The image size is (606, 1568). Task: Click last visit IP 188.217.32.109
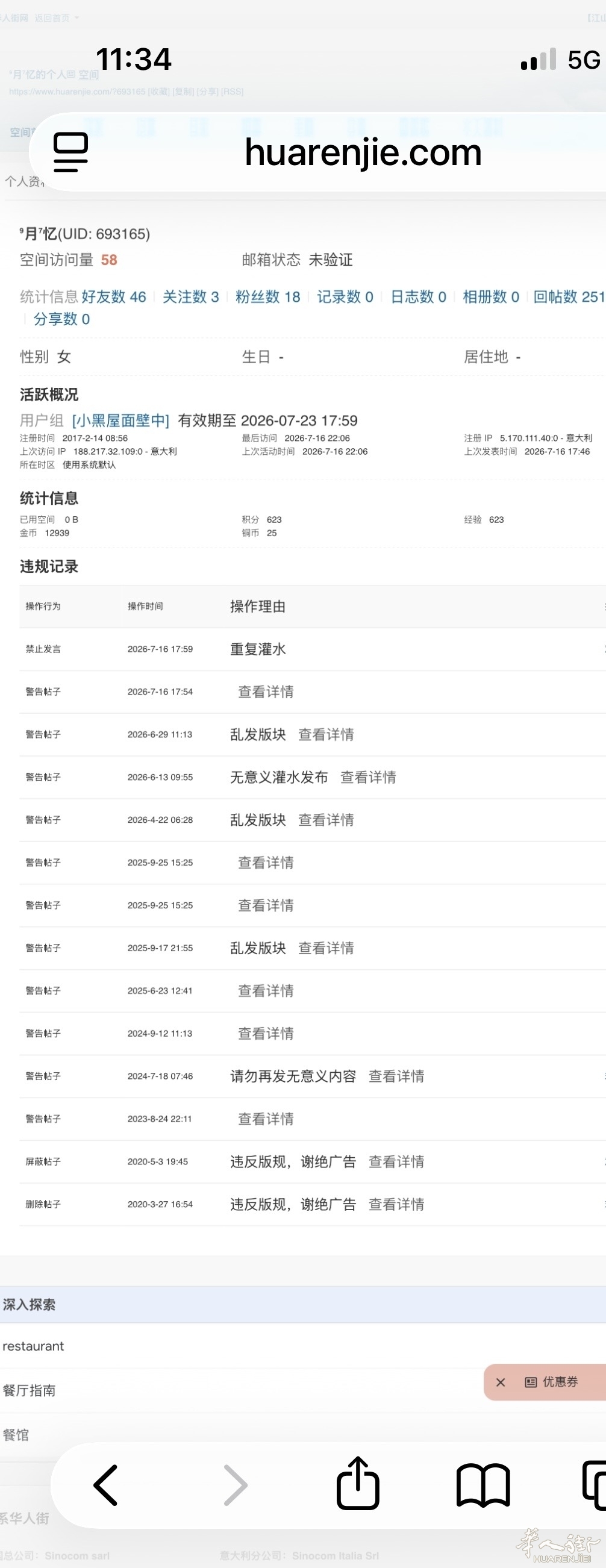pyautogui.click(x=125, y=451)
